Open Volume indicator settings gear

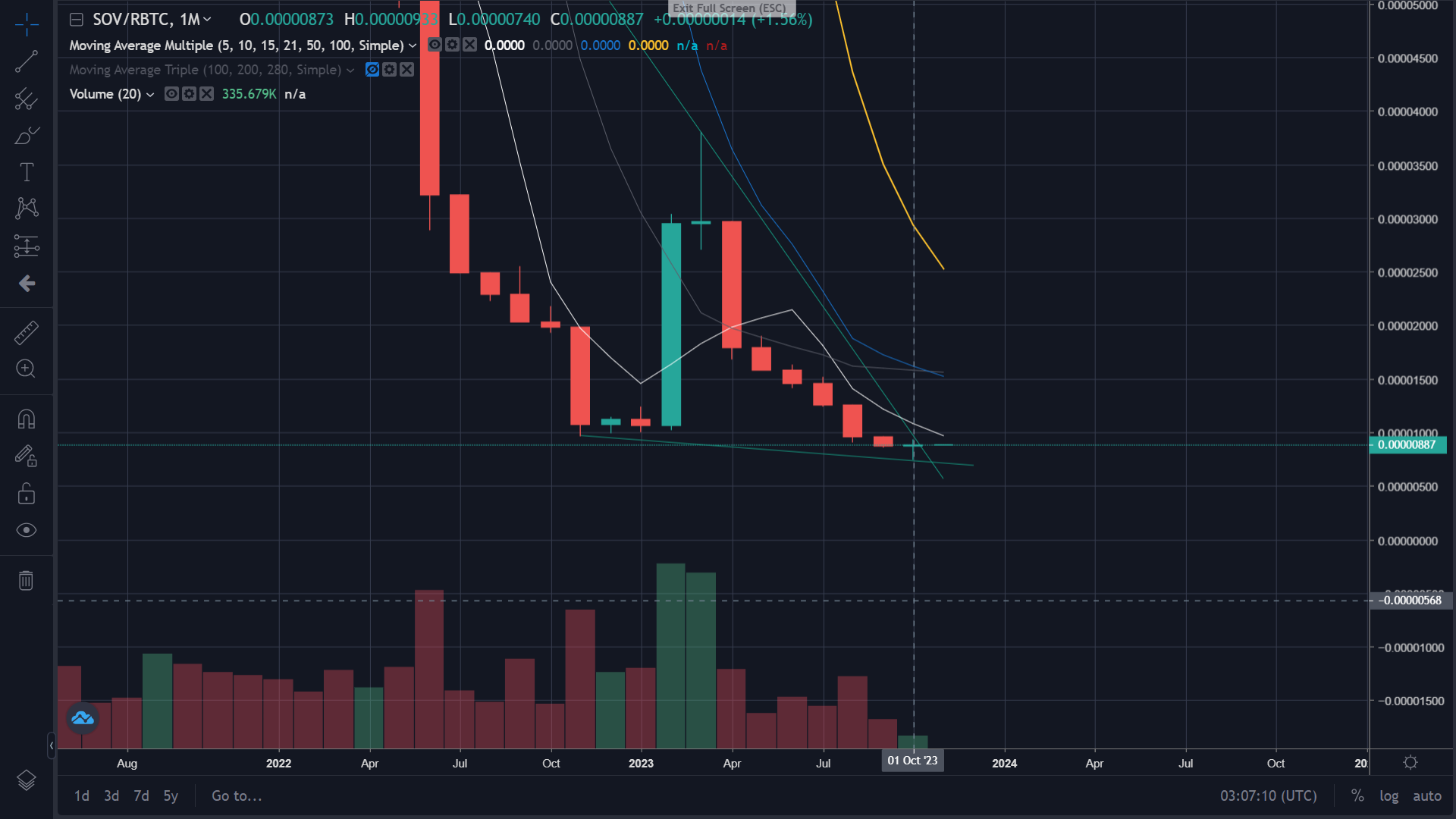pos(189,94)
